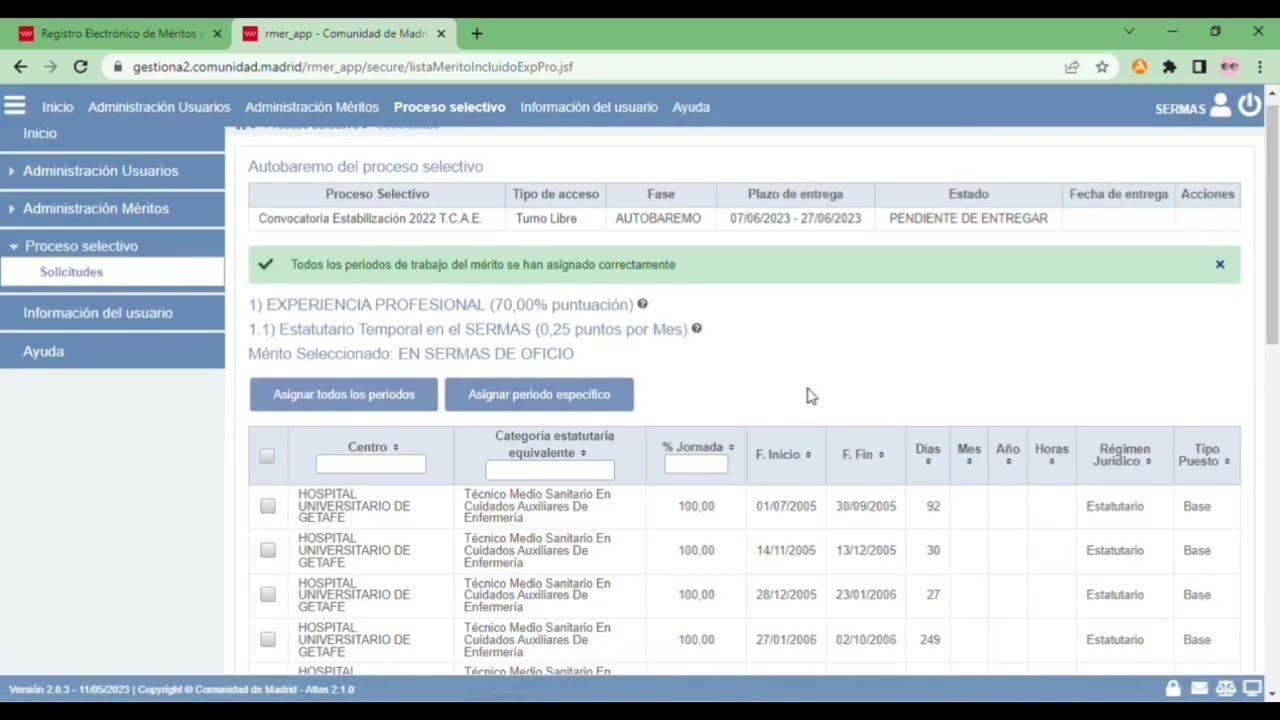Tick the checkbox for the 28/12/2005 row
This screenshot has height=720, width=1280.
pyautogui.click(x=267, y=594)
